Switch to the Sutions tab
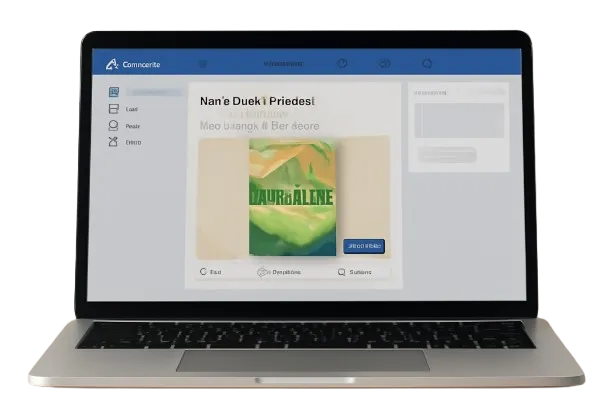The height and width of the screenshot is (408, 612). 360,272
